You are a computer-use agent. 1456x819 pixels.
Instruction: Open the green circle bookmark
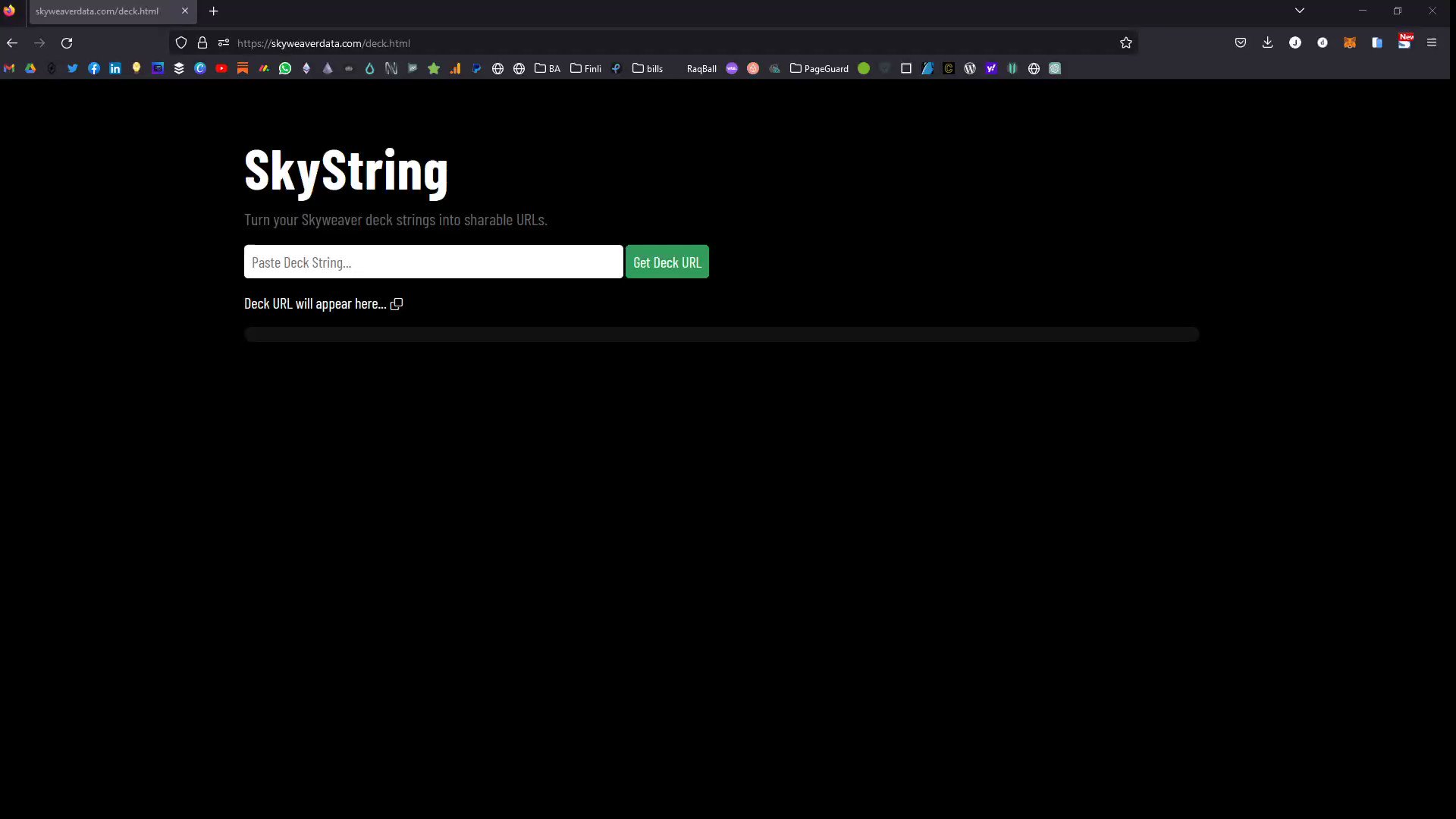click(x=864, y=68)
